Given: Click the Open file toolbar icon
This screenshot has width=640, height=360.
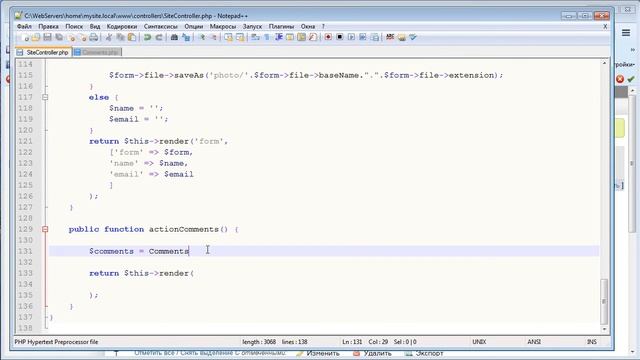Looking at the screenshot, I should coord(36,38).
